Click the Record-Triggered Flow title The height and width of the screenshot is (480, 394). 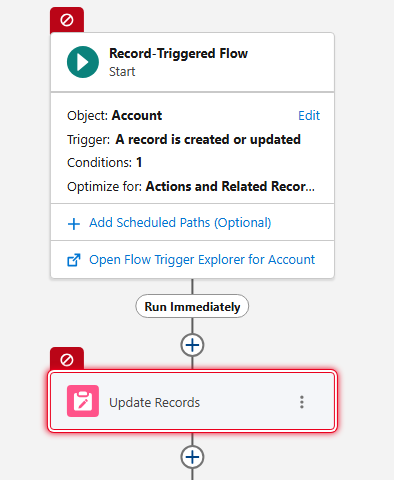tap(178, 53)
